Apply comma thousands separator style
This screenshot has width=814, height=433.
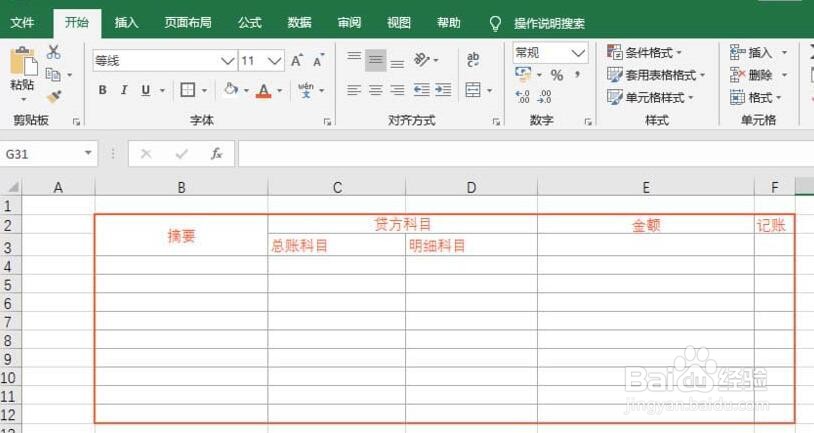tap(578, 75)
